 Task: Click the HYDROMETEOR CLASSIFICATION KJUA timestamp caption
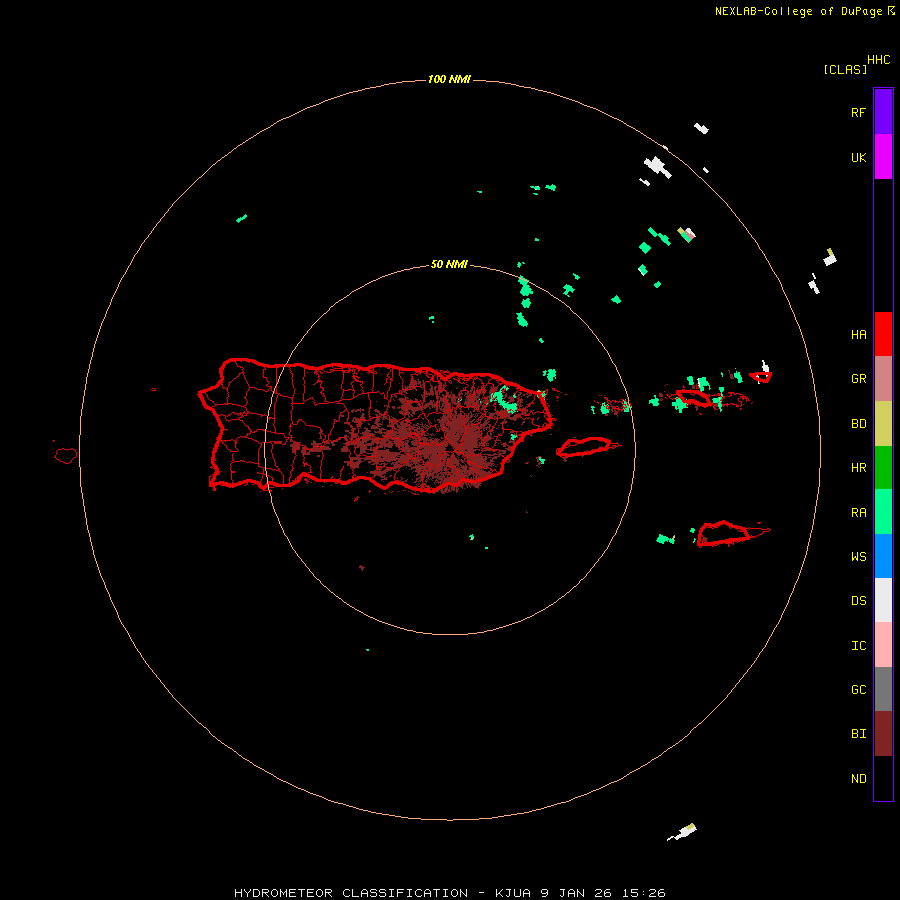(x=449, y=893)
